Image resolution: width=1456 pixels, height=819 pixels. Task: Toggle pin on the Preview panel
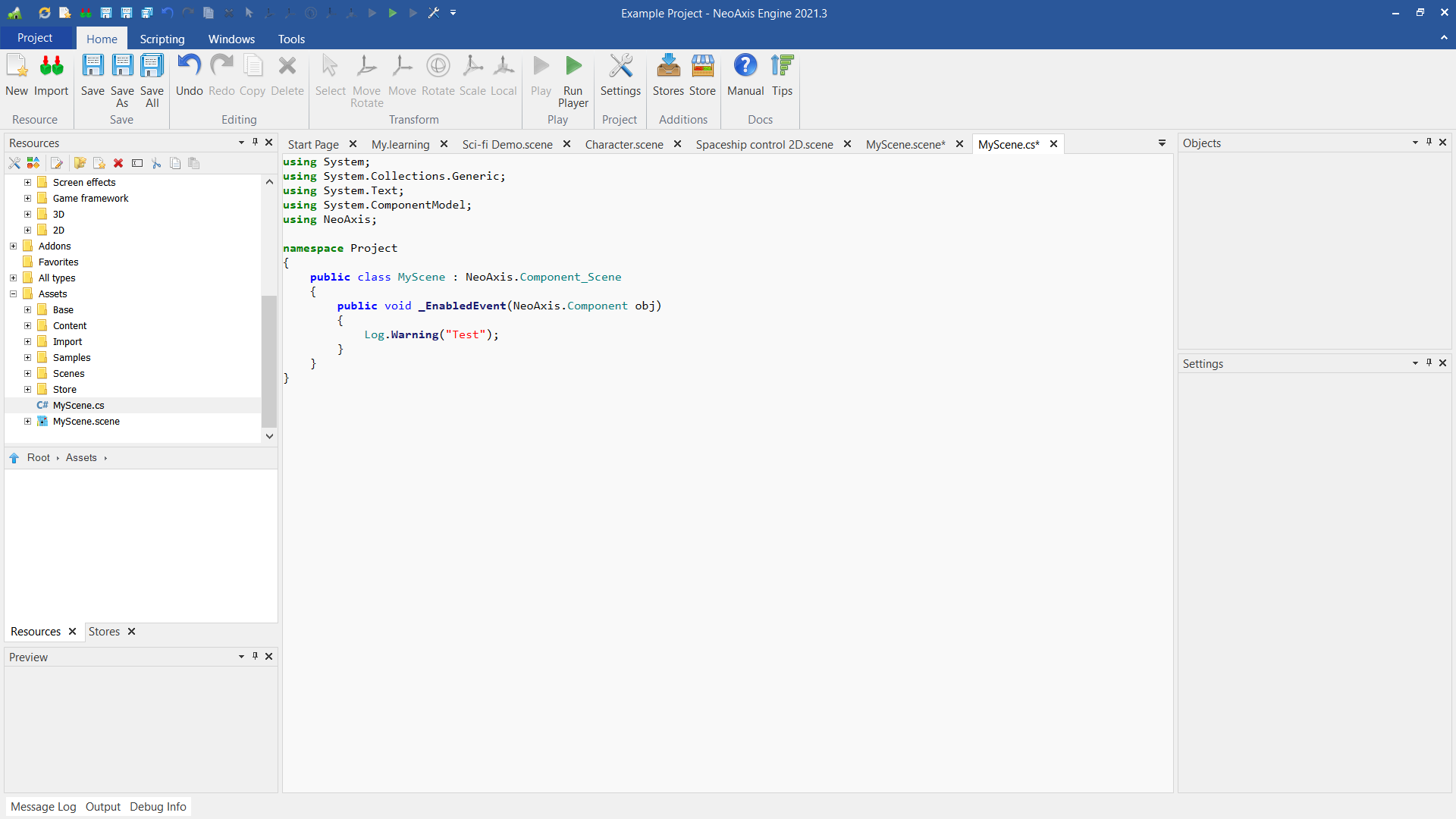(256, 656)
